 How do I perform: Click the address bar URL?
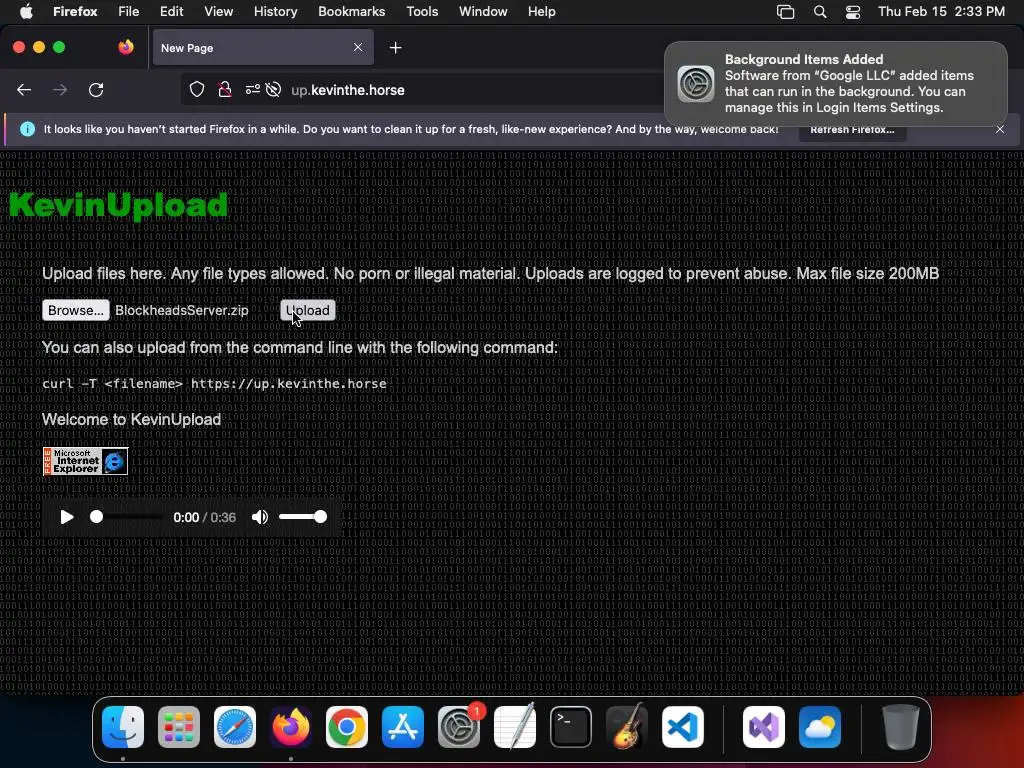pos(348,90)
